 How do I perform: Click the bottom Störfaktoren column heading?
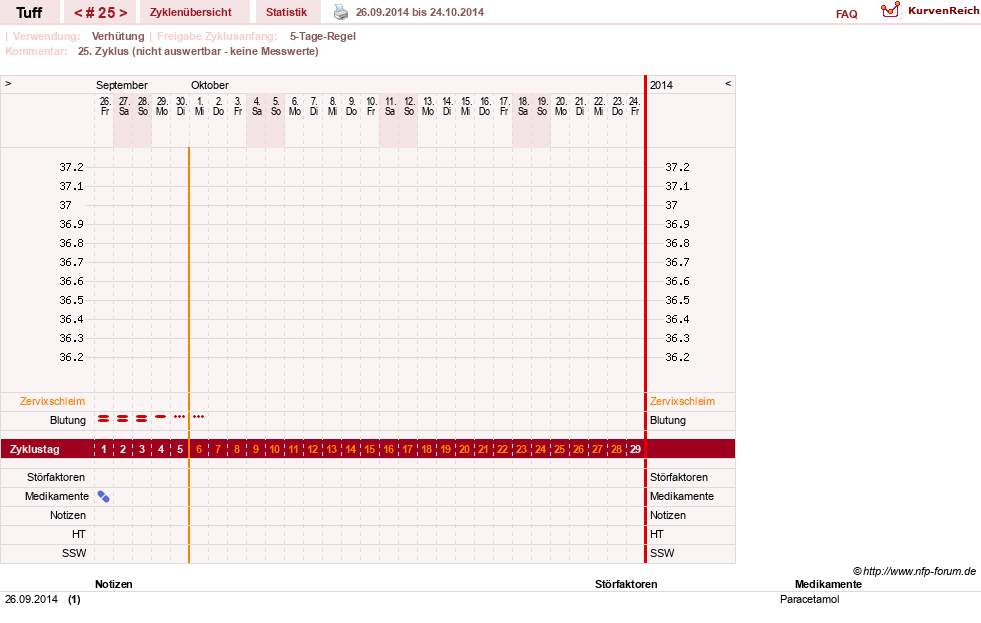[x=626, y=584]
